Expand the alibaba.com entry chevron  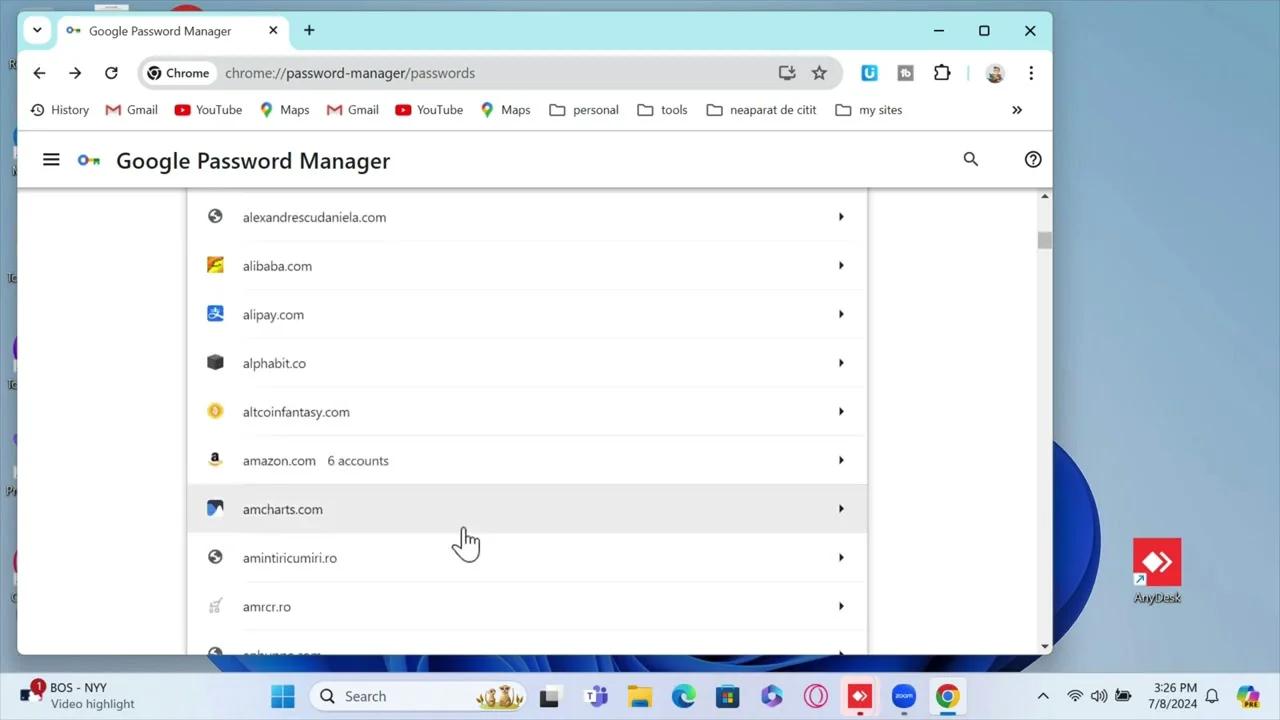point(840,265)
